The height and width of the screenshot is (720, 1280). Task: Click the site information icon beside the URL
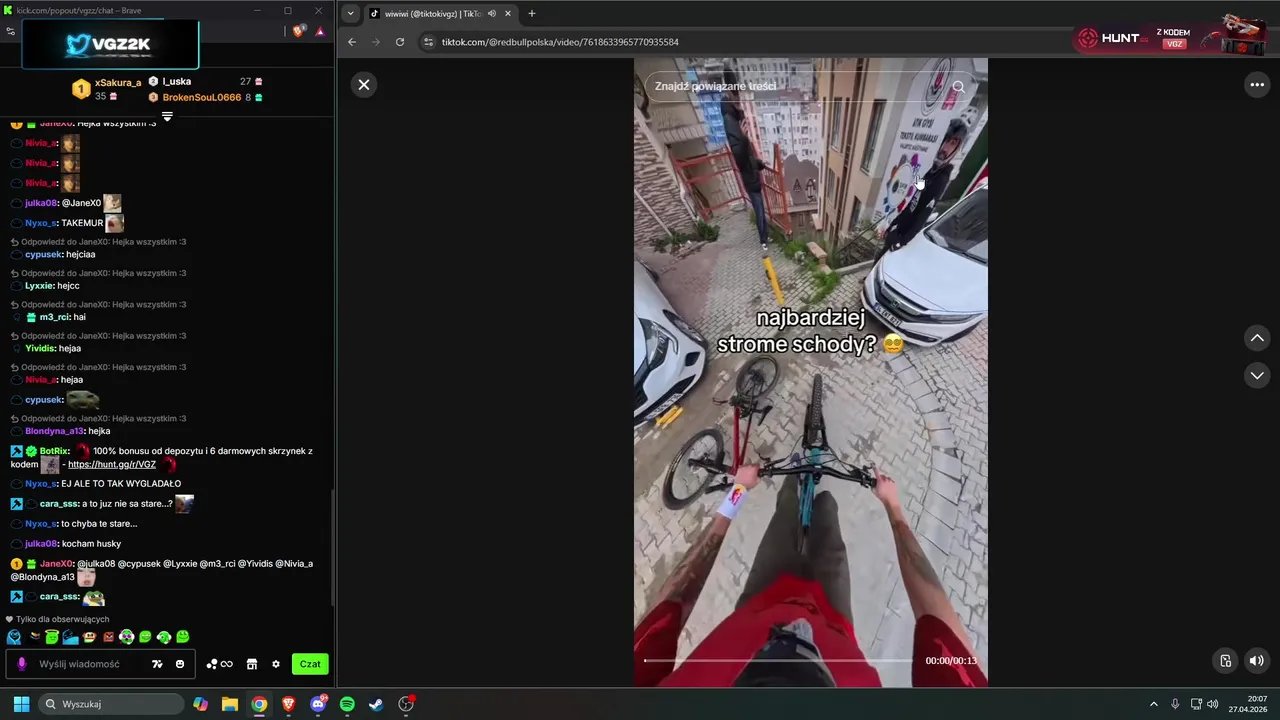(x=429, y=42)
